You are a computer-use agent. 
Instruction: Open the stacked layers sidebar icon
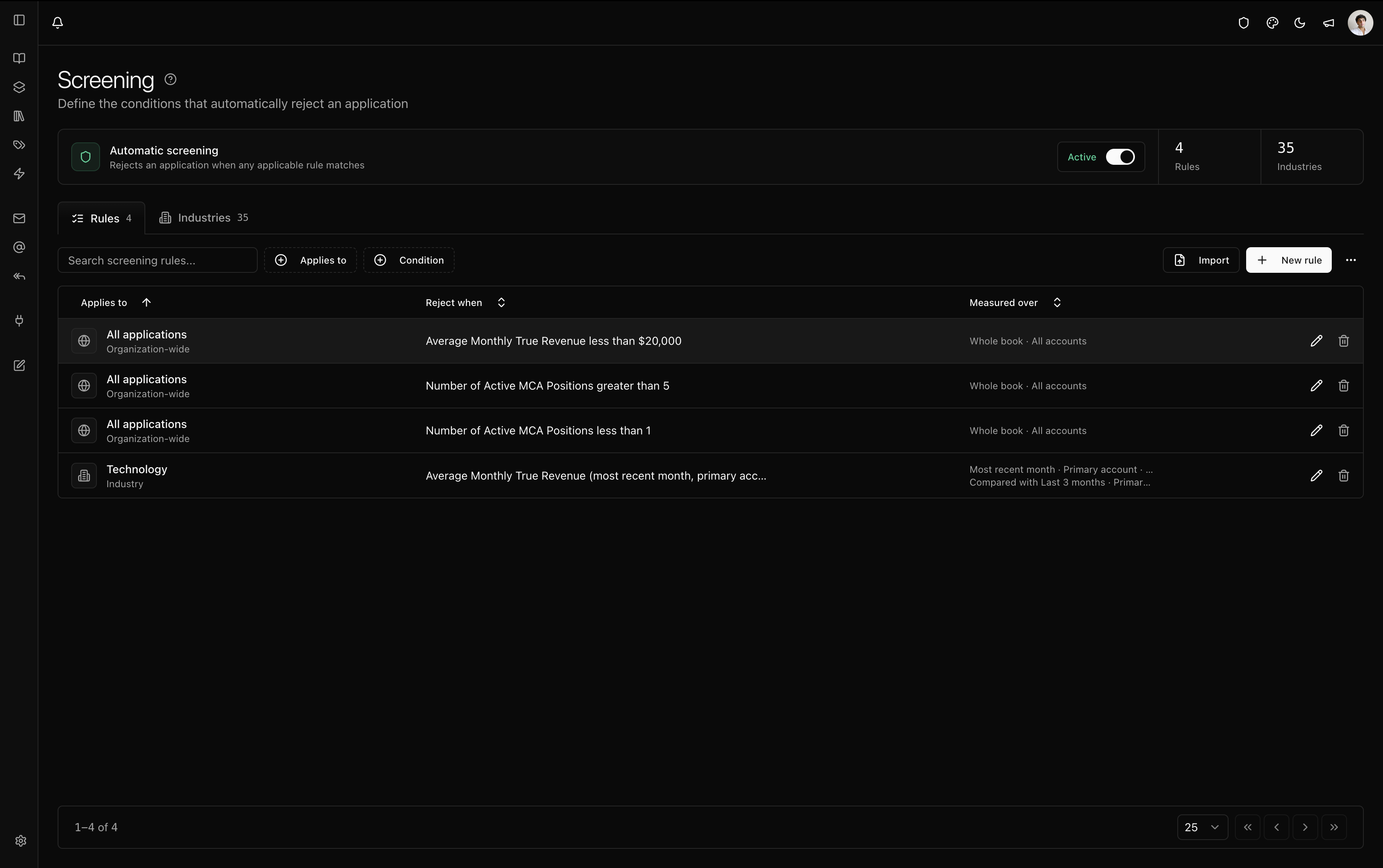[19, 87]
